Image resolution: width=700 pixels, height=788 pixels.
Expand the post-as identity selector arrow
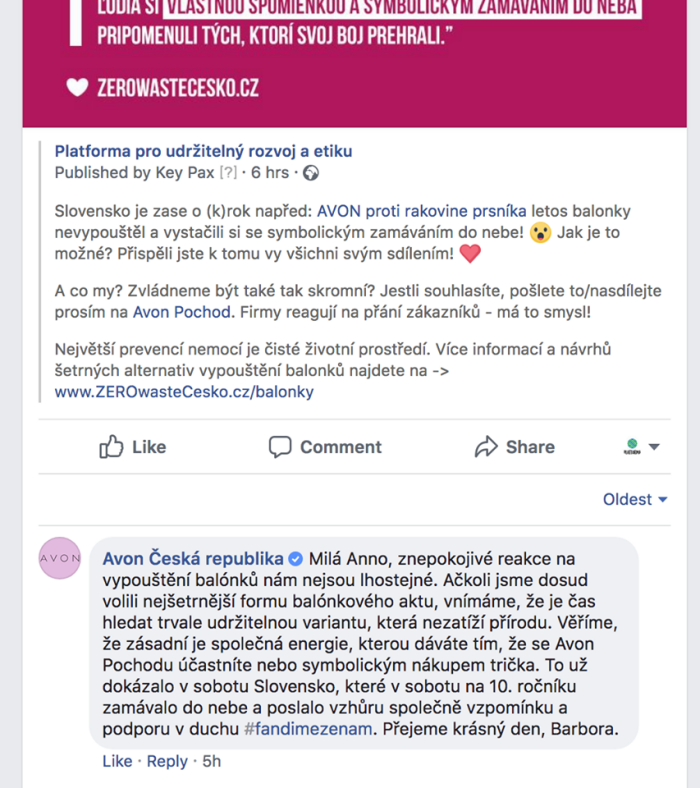coord(654,447)
